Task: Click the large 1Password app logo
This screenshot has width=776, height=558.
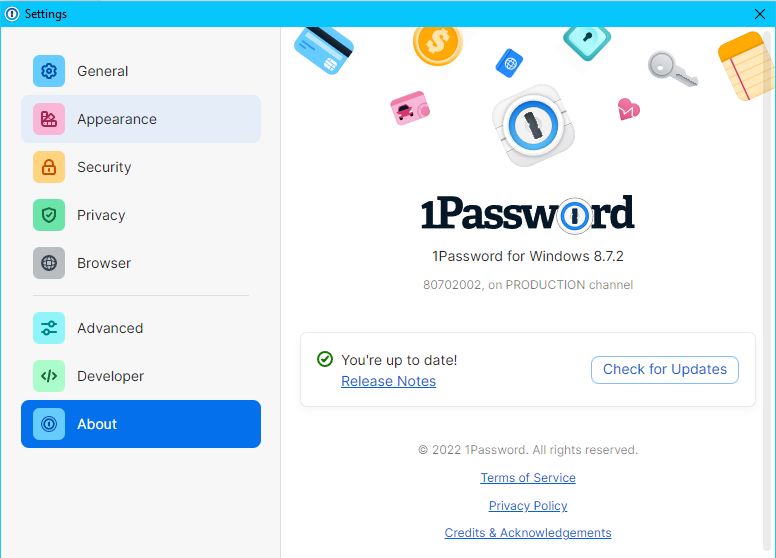Action: coord(531,125)
